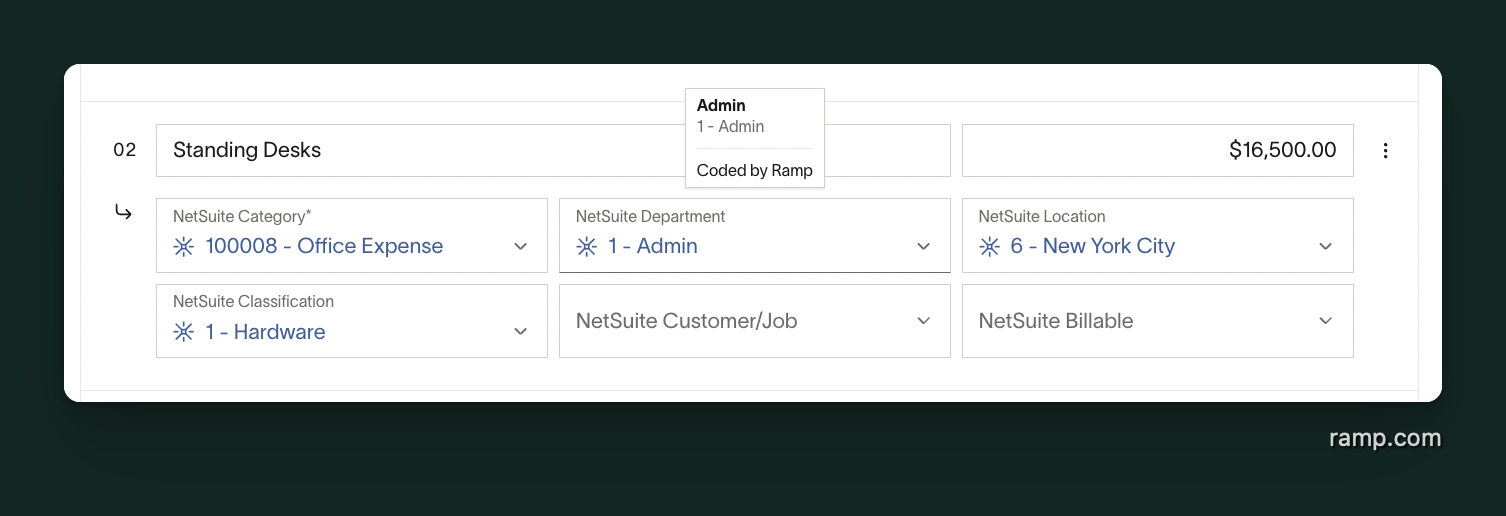
Task: Click the sparkle icon in NetSuite Category
Action: [x=184, y=247]
